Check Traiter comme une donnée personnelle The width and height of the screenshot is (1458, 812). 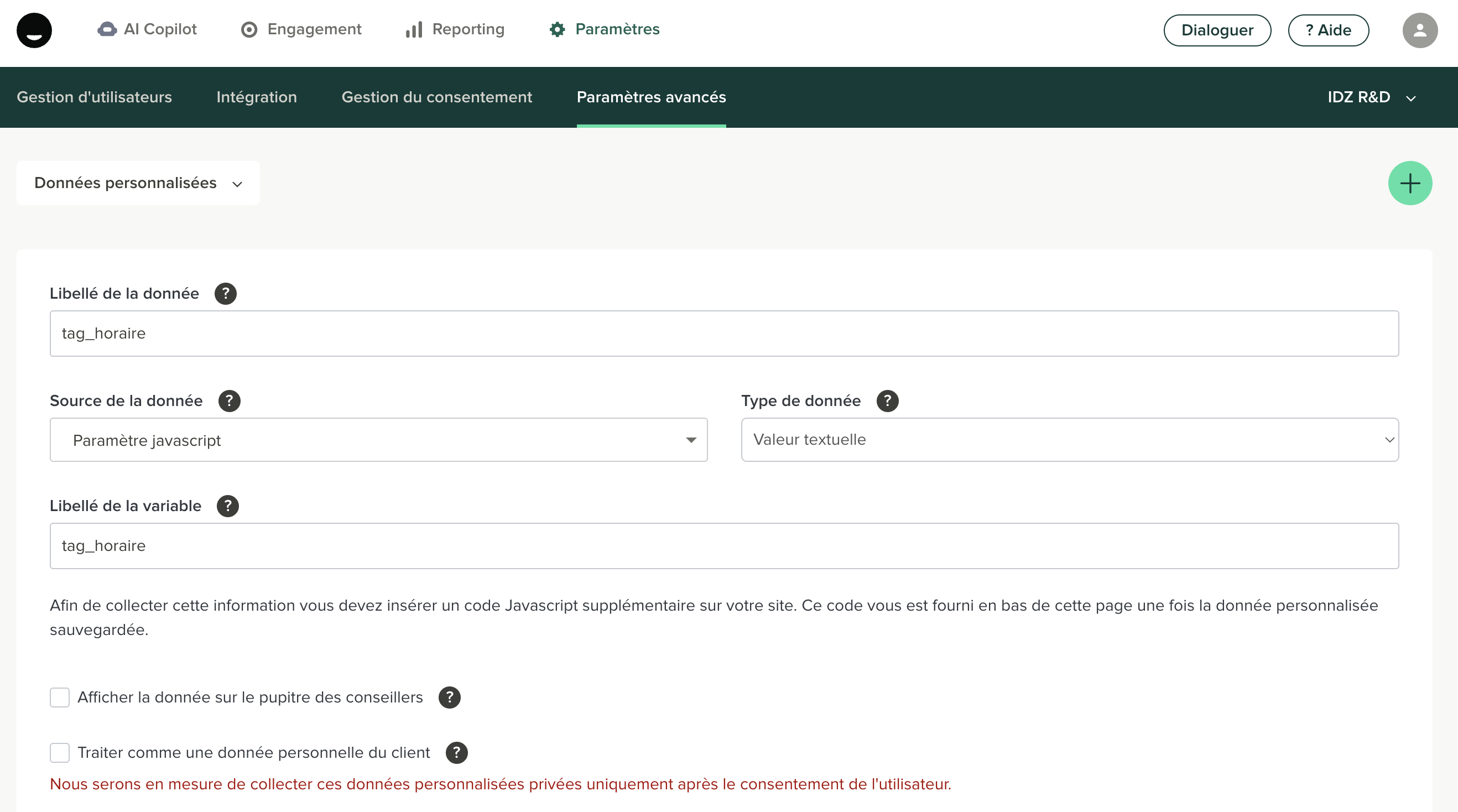tap(59, 753)
